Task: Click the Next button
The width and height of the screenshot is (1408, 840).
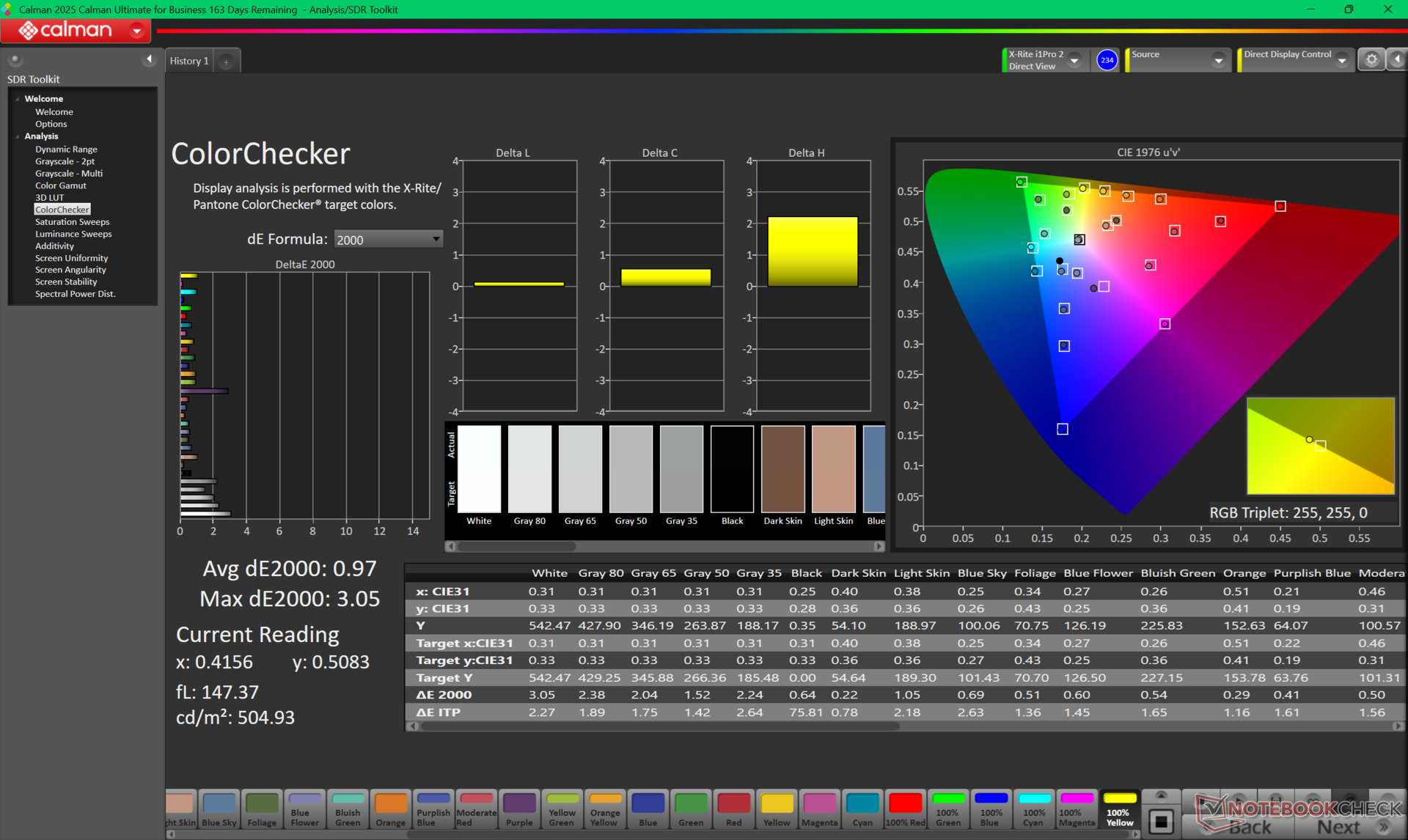Action: pyautogui.click(x=1339, y=827)
